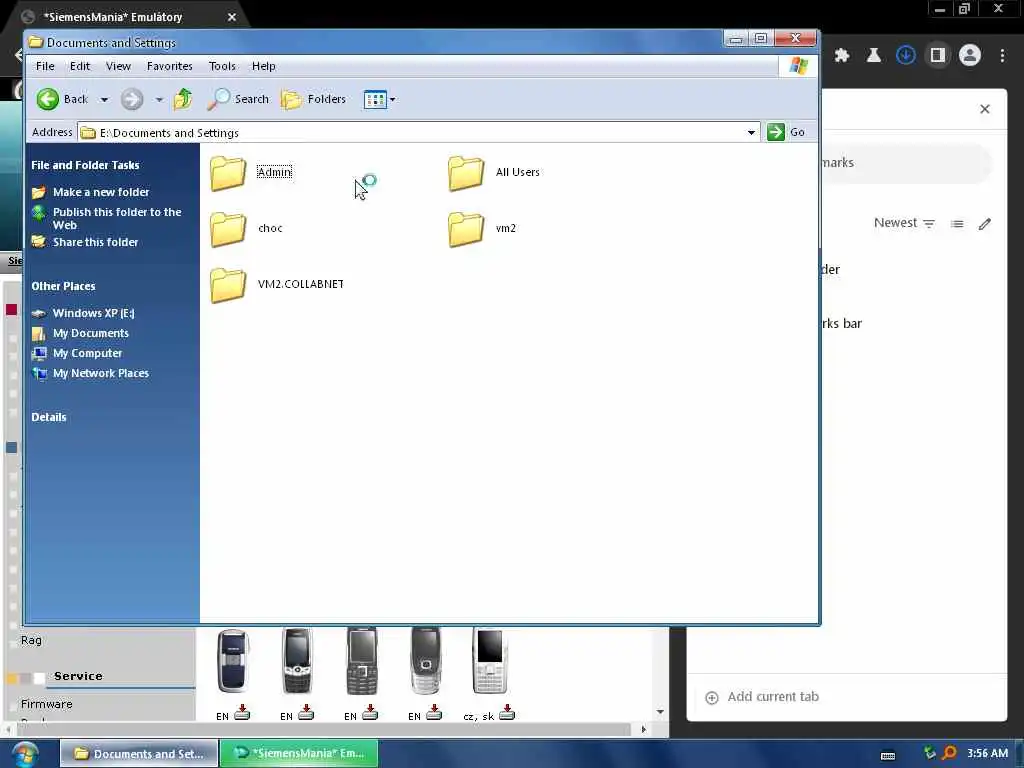This screenshot has height=768, width=1024.
Task: Click the white phone thumbnail above cz, sk
Action: click(x=490, y=661)
